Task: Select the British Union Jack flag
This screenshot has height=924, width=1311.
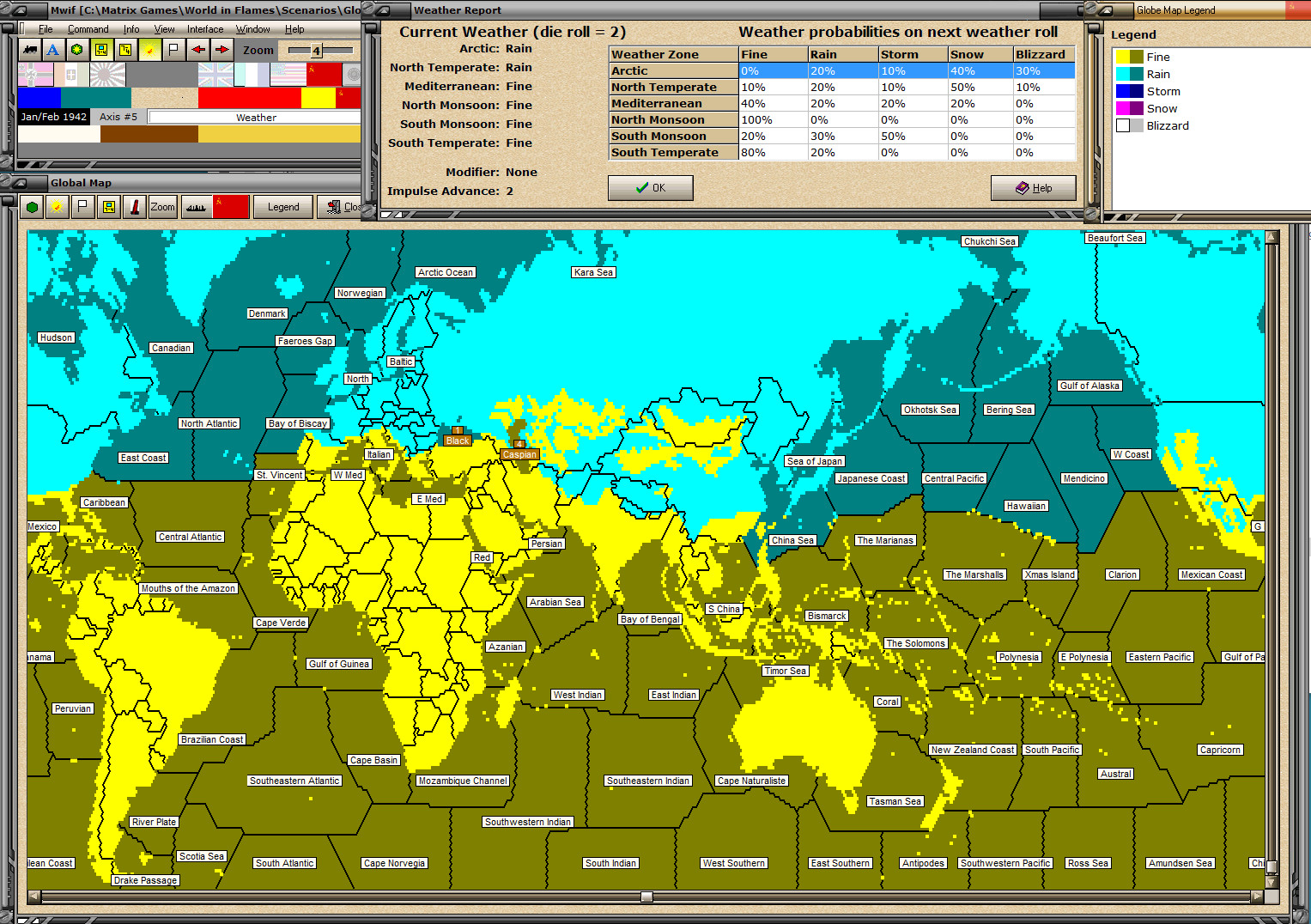Action: coord(215,75)
